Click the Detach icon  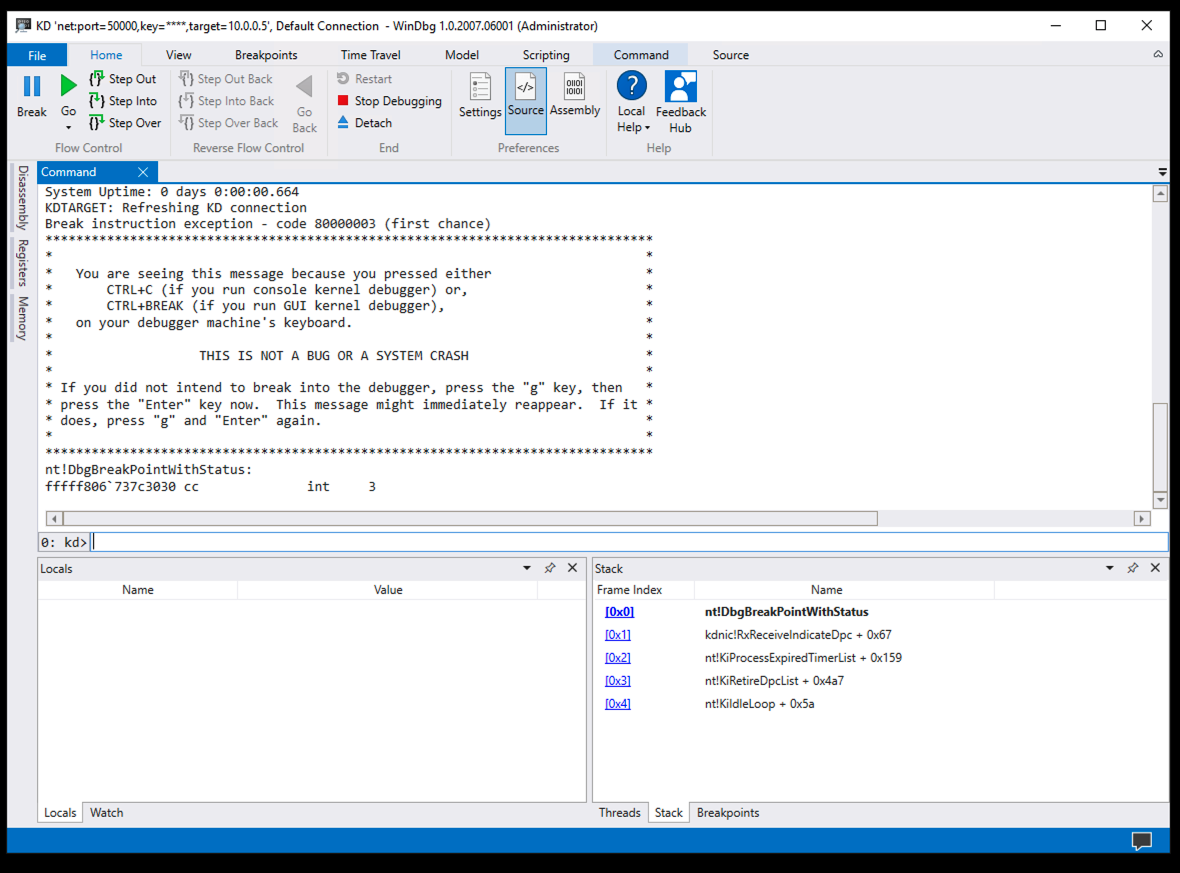point(343,122)
